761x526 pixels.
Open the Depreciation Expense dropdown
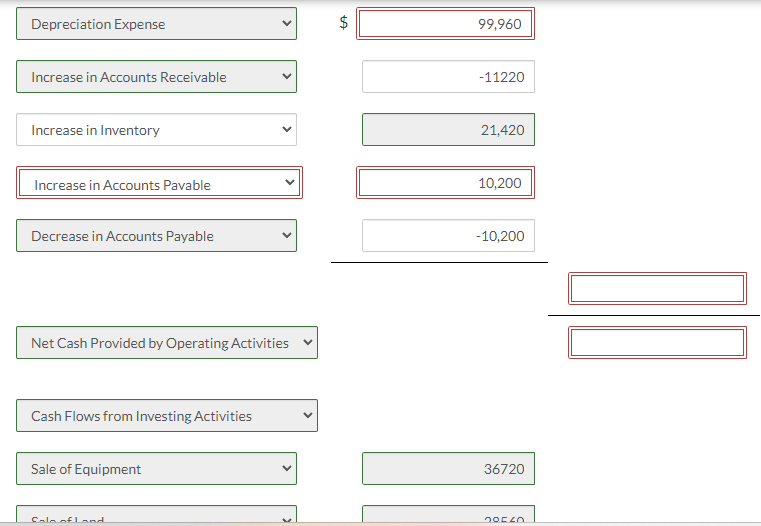coord(156,23)
